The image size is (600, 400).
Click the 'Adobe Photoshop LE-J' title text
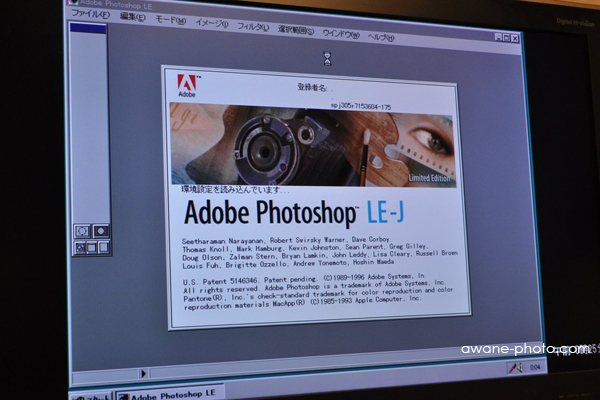(293, 213)
